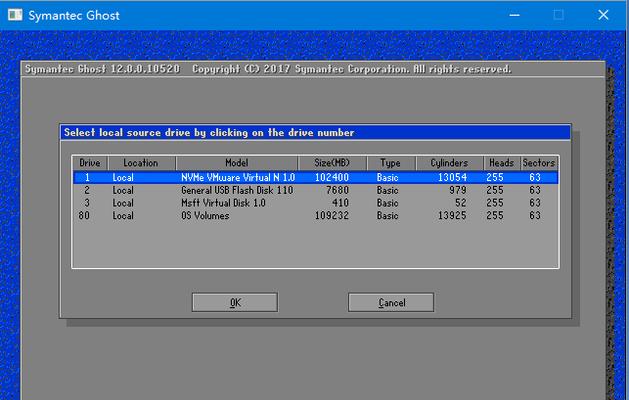
Task: Click Local in the General USB Flash Disk row
Action: coord(123,190)
